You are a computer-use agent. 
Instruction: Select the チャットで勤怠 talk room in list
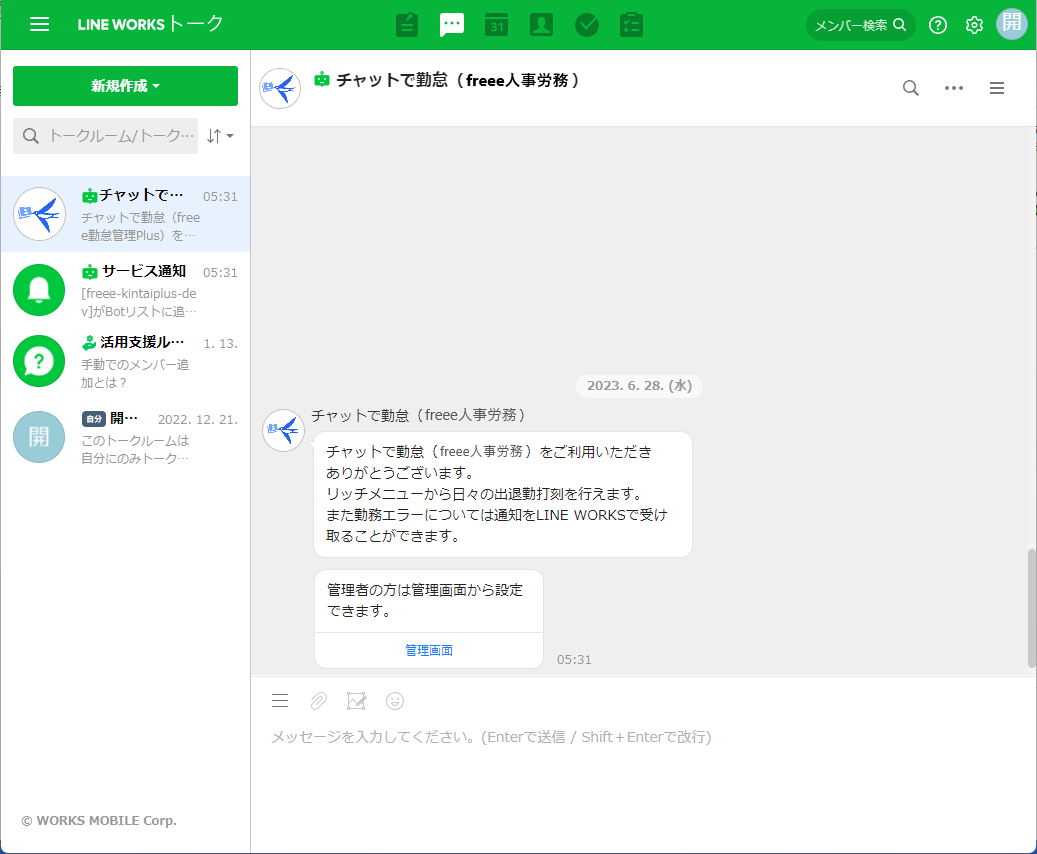[x=126, y=214]
